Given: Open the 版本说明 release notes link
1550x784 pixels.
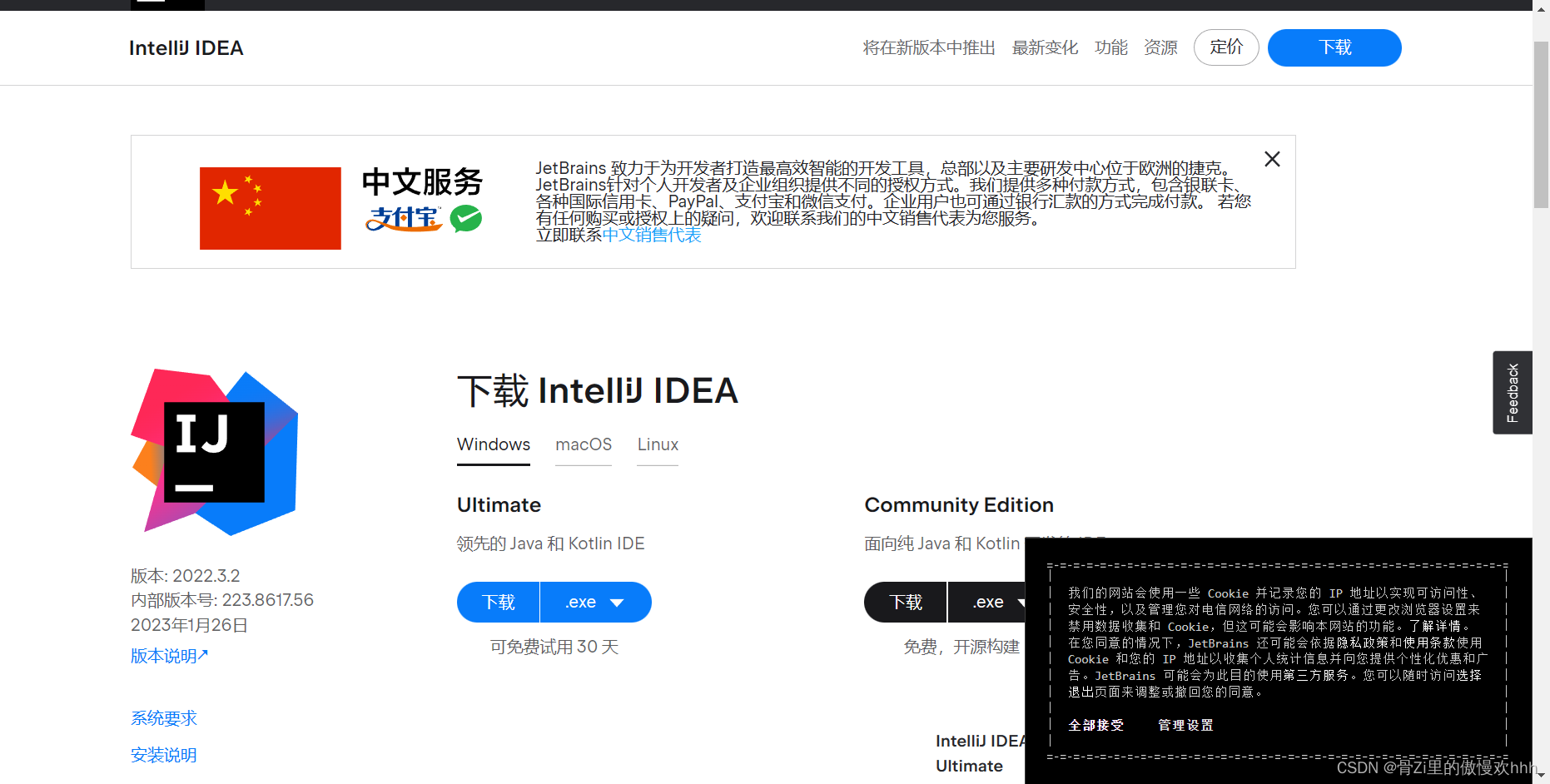Looking at the screenshot, I should [169, 657].
